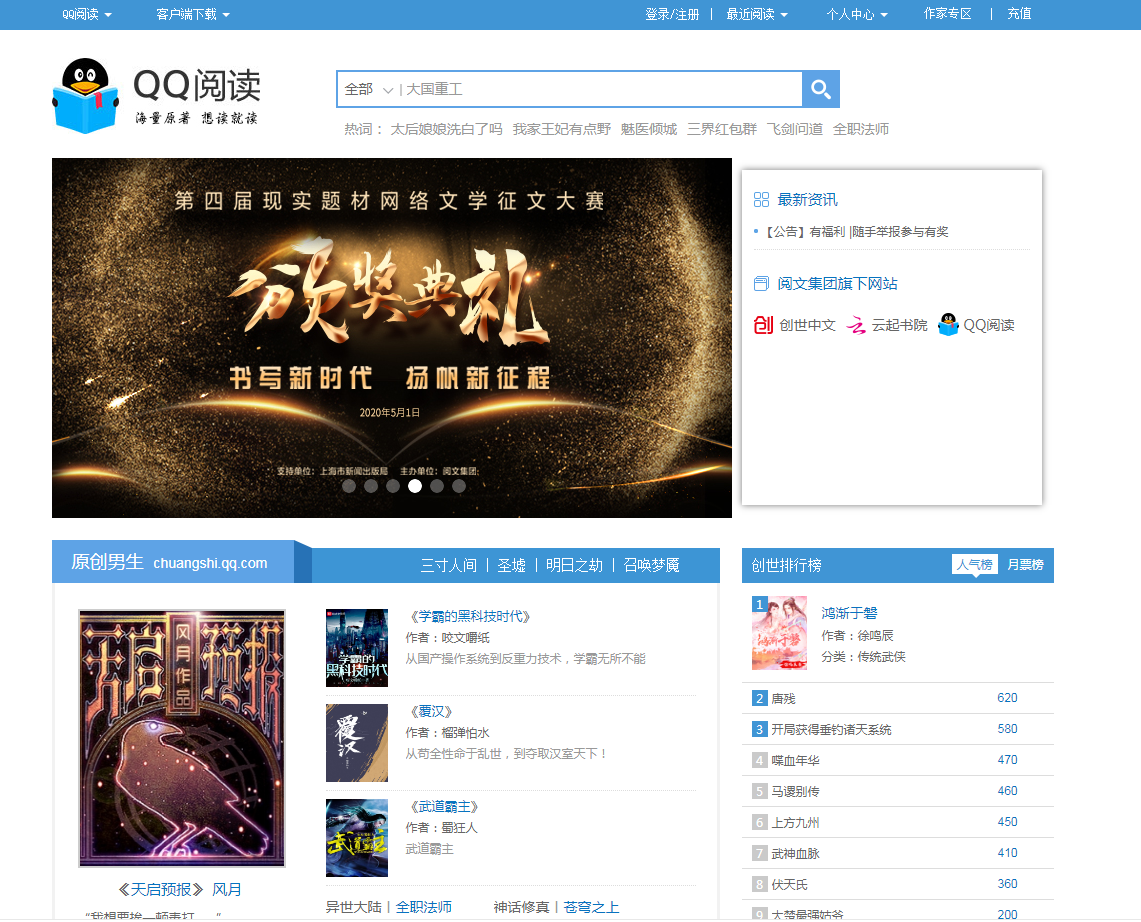This screenshot has width=1141, height=922.
Task: Click the 最新资讯 grid icon
Action: [x=762, y=200]
